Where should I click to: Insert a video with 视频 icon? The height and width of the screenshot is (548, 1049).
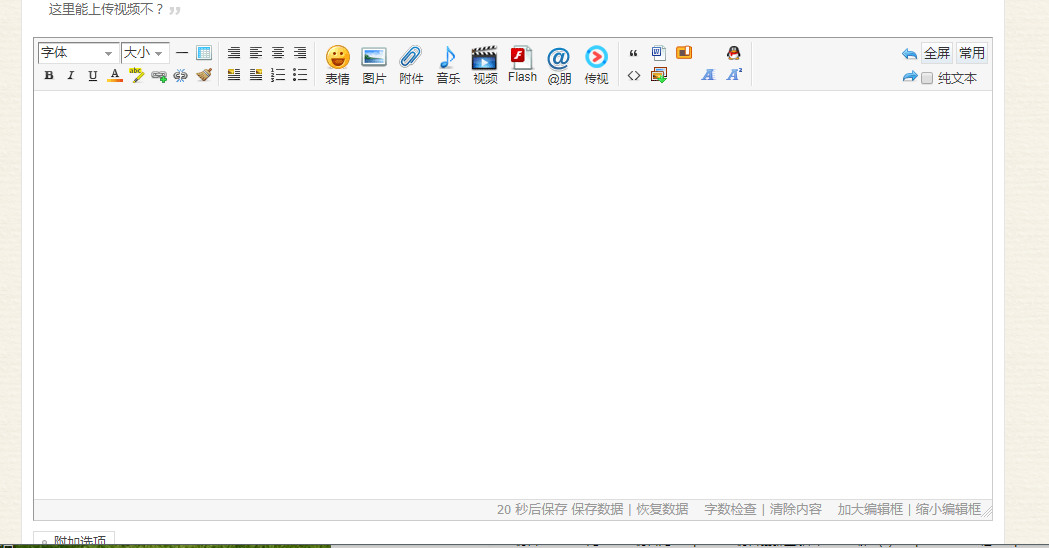pyautogui.click(x=485, y=64)
